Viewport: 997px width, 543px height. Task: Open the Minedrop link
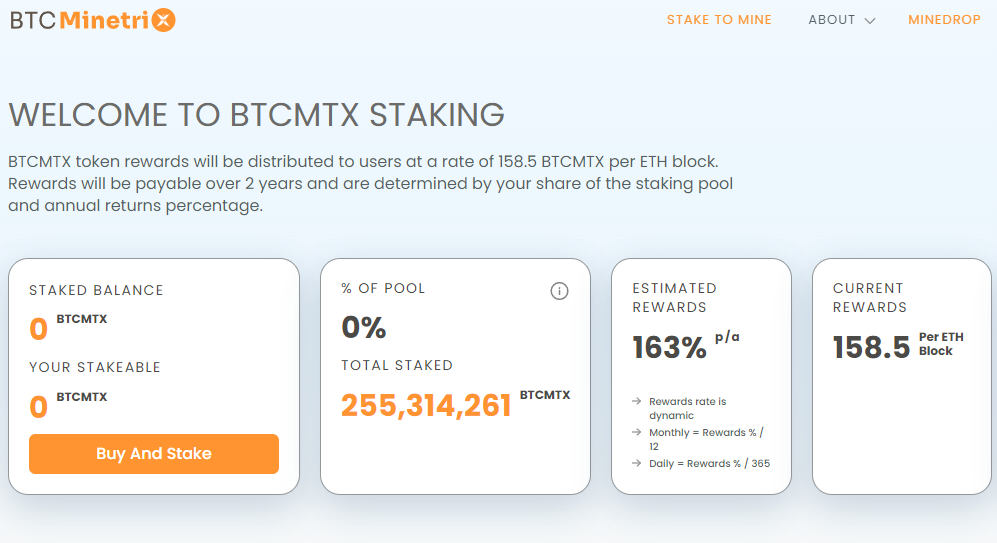tap(944, 20)
